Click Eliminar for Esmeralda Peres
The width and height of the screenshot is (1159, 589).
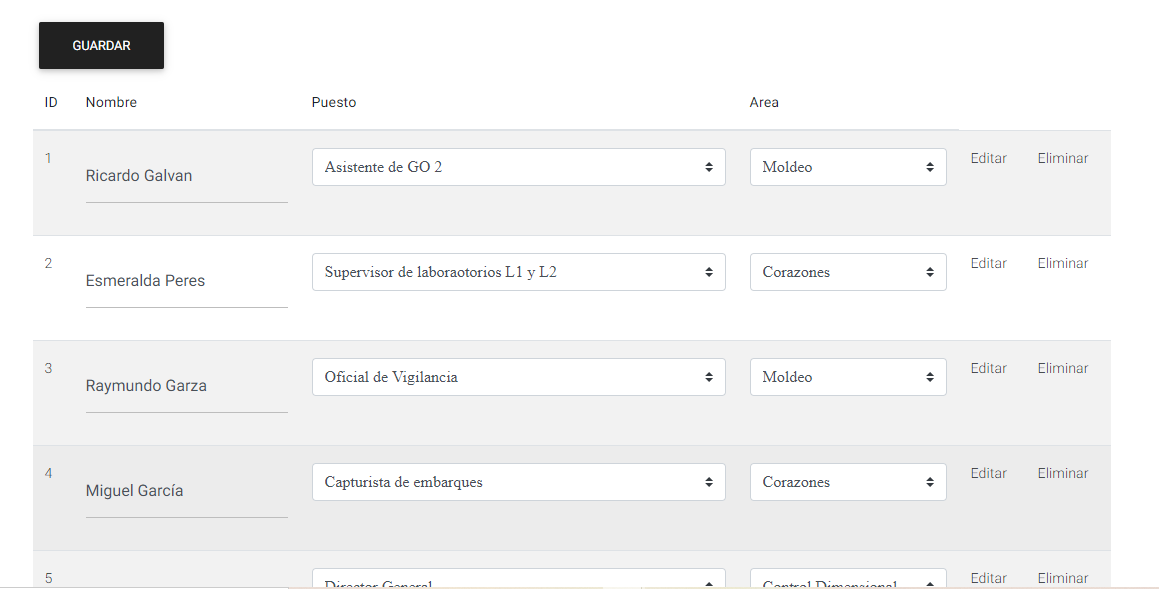(x=1062, y=263)
